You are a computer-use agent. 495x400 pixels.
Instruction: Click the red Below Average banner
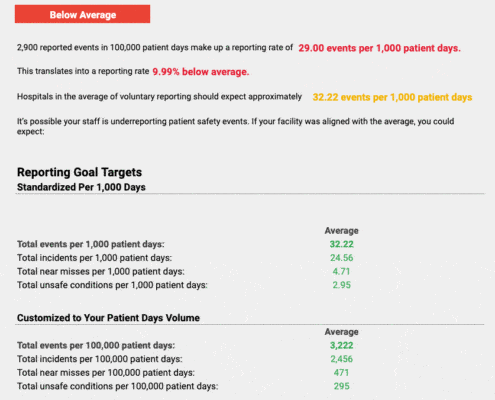point(82,14)
